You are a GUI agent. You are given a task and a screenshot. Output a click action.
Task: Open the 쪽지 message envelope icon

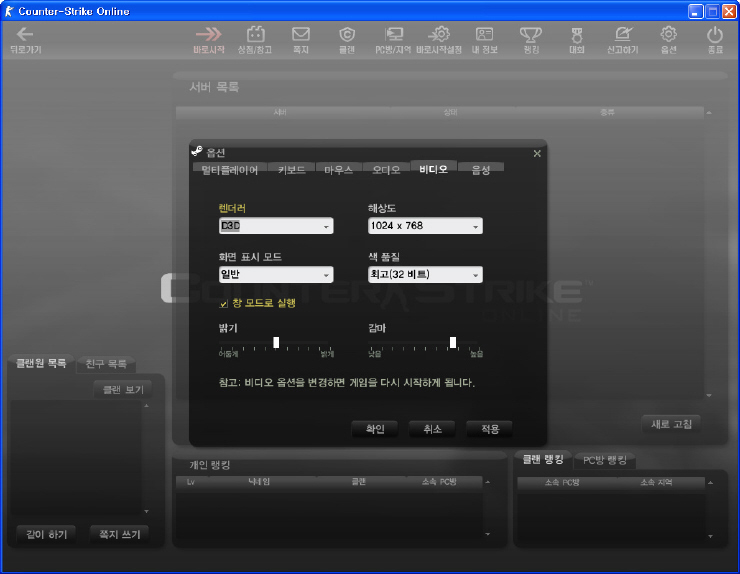[x=301, y=34]
